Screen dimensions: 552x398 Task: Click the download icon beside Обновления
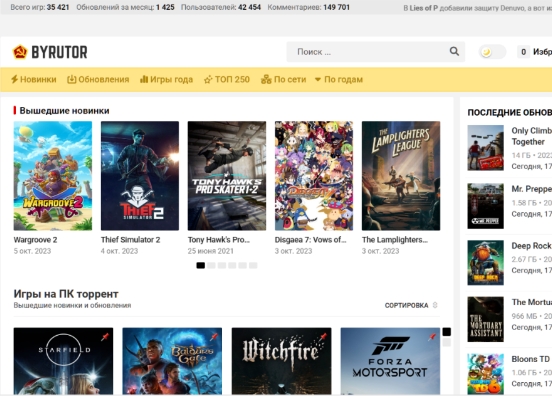(71, 79)
